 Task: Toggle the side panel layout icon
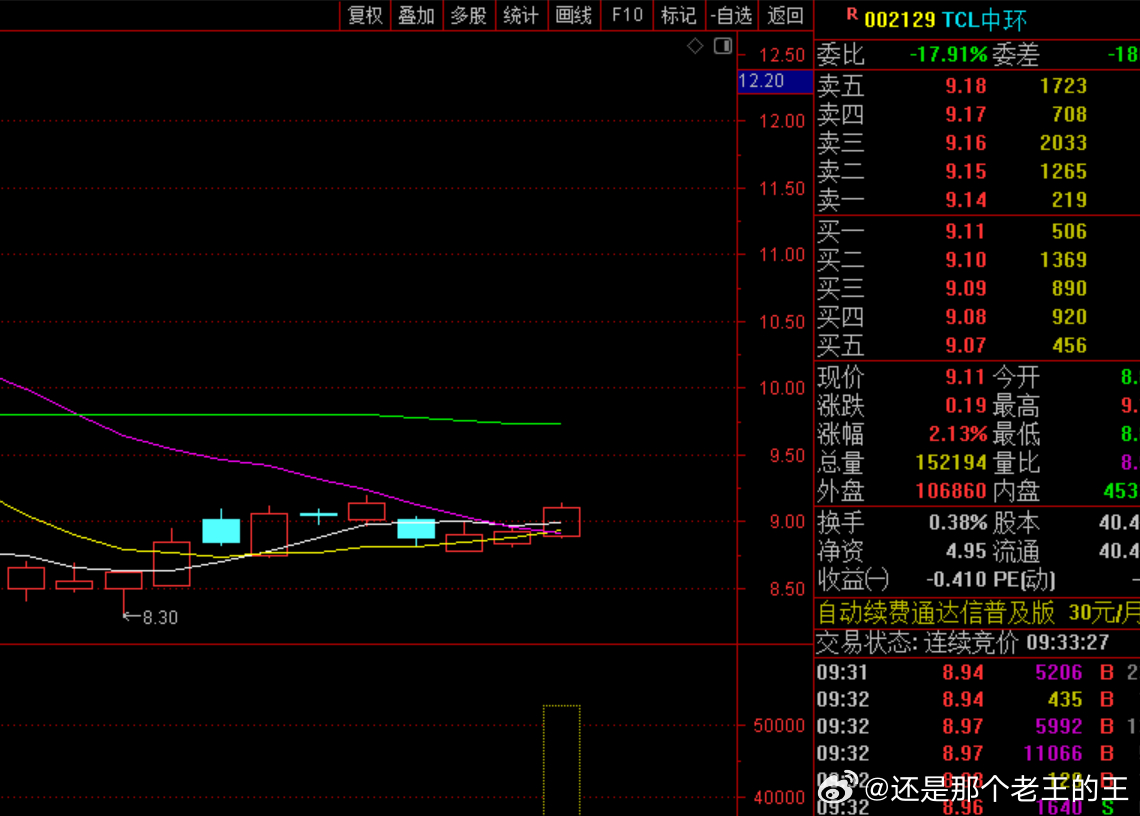[723, 47]
